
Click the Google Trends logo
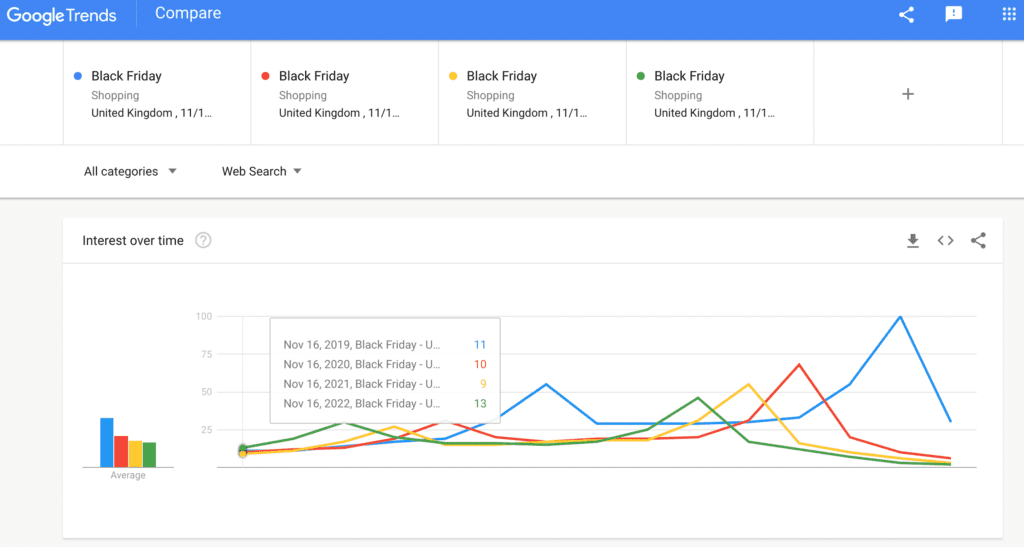(x=62, y=15)
